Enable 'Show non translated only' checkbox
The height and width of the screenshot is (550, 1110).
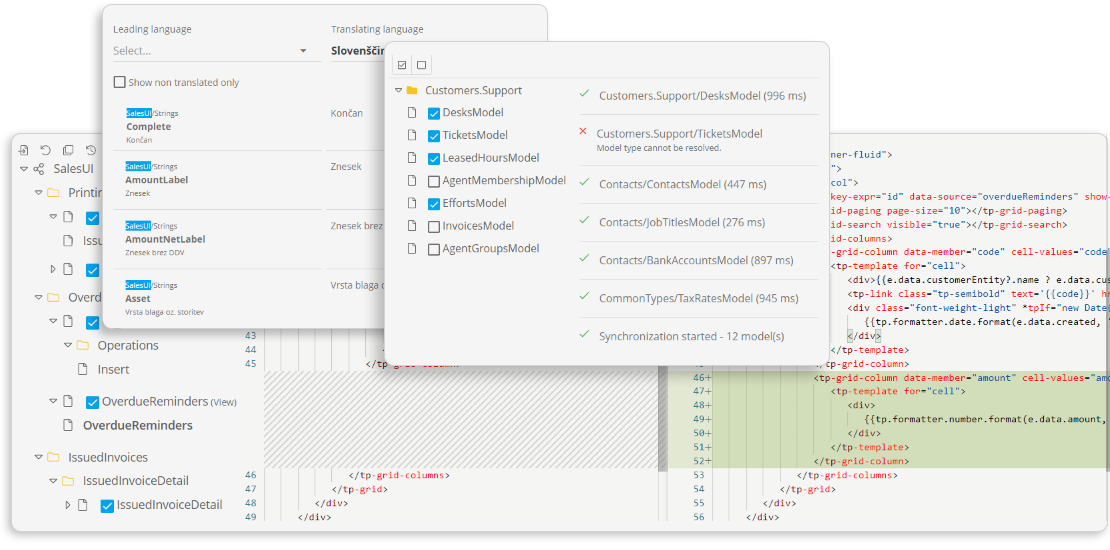[x=120, y=83]
